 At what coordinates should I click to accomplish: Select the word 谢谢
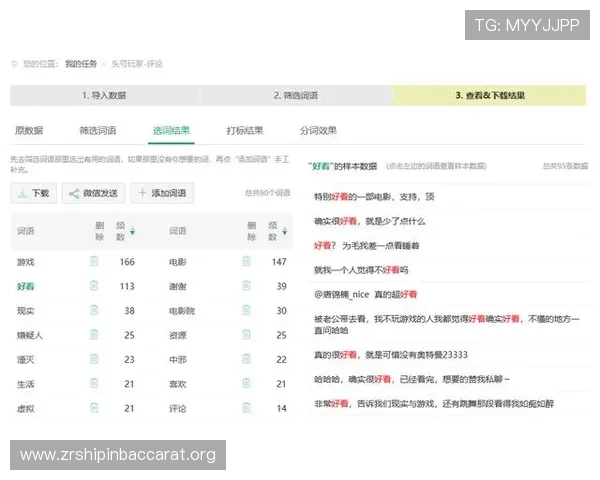(178, 286)
